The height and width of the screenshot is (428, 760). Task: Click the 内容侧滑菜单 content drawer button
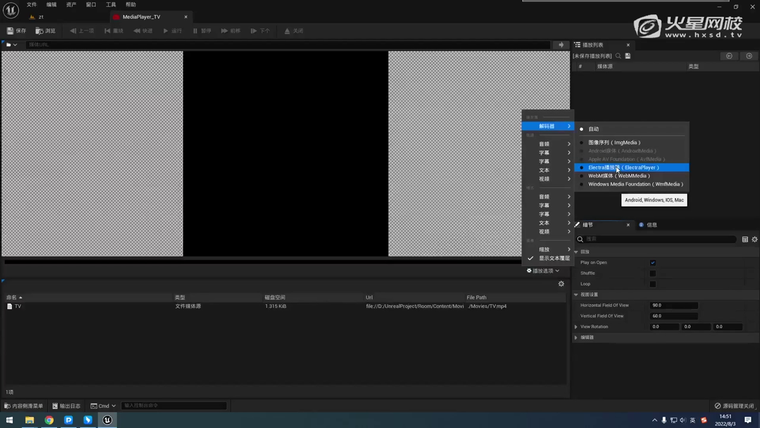pyautogui.click(x=24, y=406)
